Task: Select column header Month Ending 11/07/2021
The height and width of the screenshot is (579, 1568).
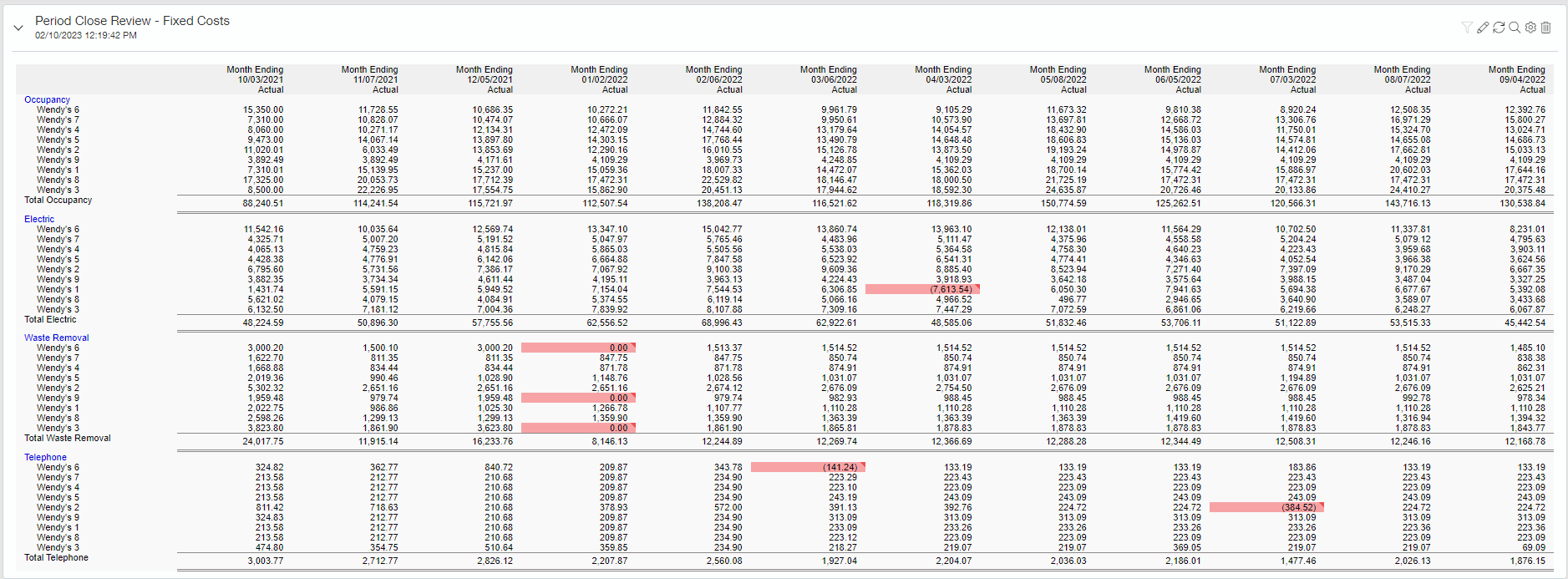Action: [369, 79]
